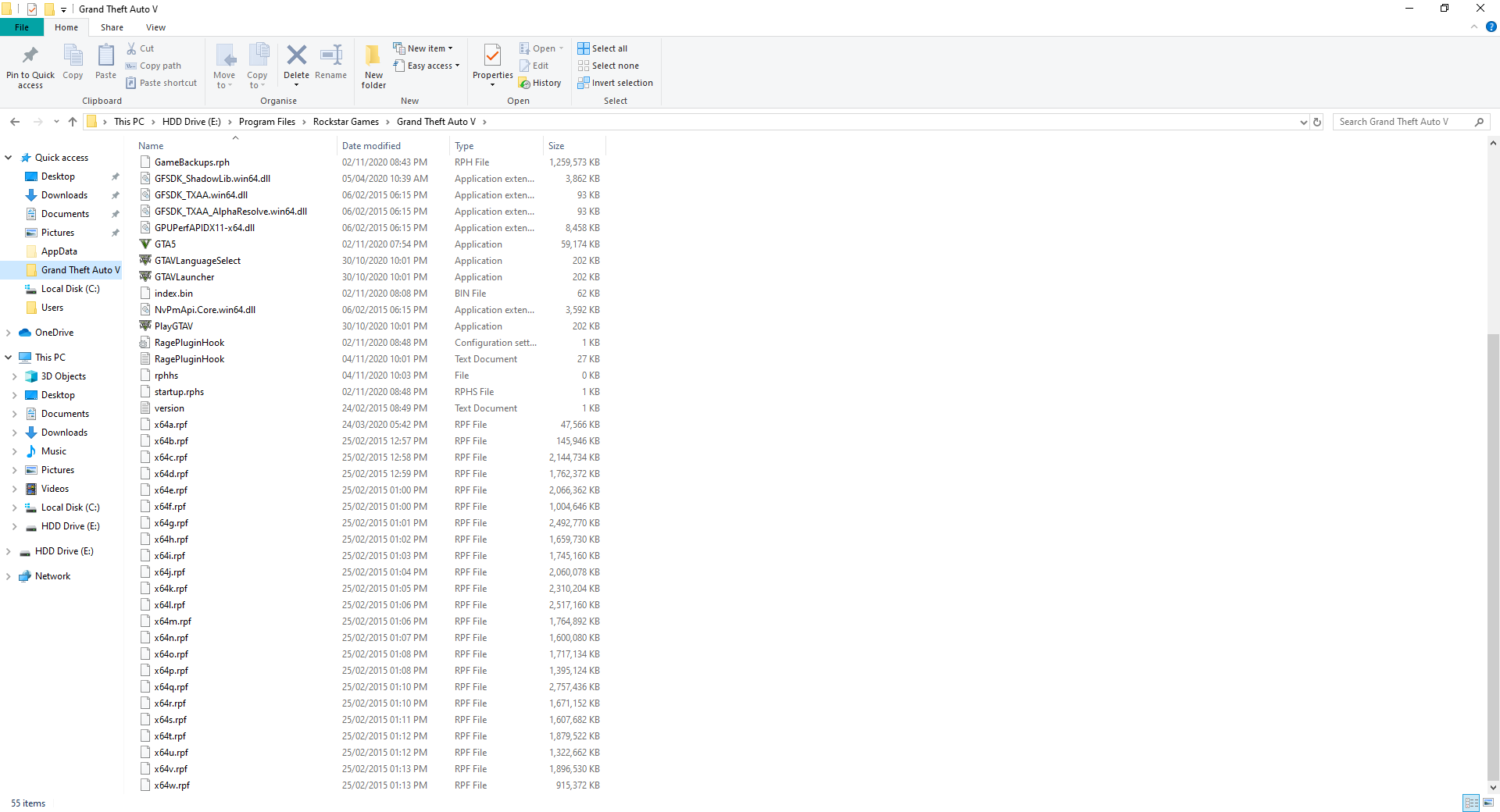
Task: Click the Edit command in Open group
Action: click(x=534, y=66)
